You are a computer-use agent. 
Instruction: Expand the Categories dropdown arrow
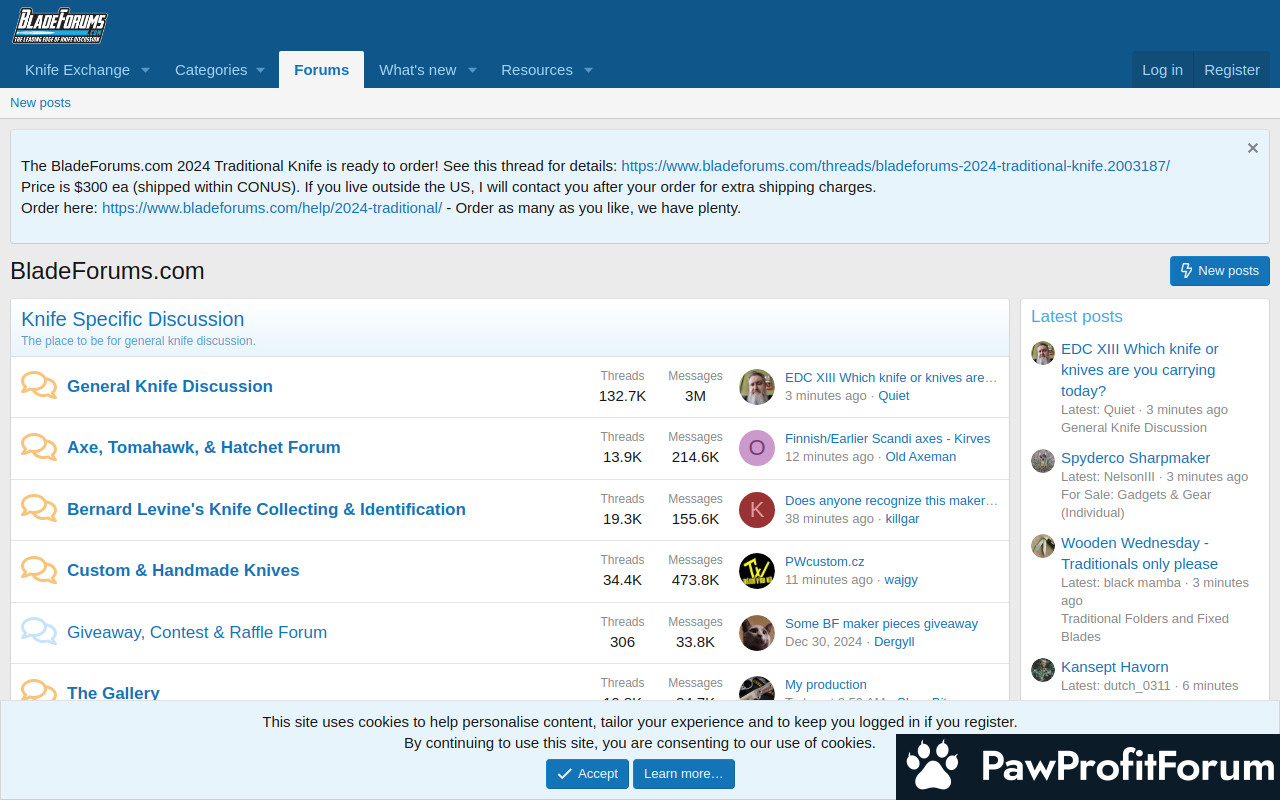click(260, 70)
